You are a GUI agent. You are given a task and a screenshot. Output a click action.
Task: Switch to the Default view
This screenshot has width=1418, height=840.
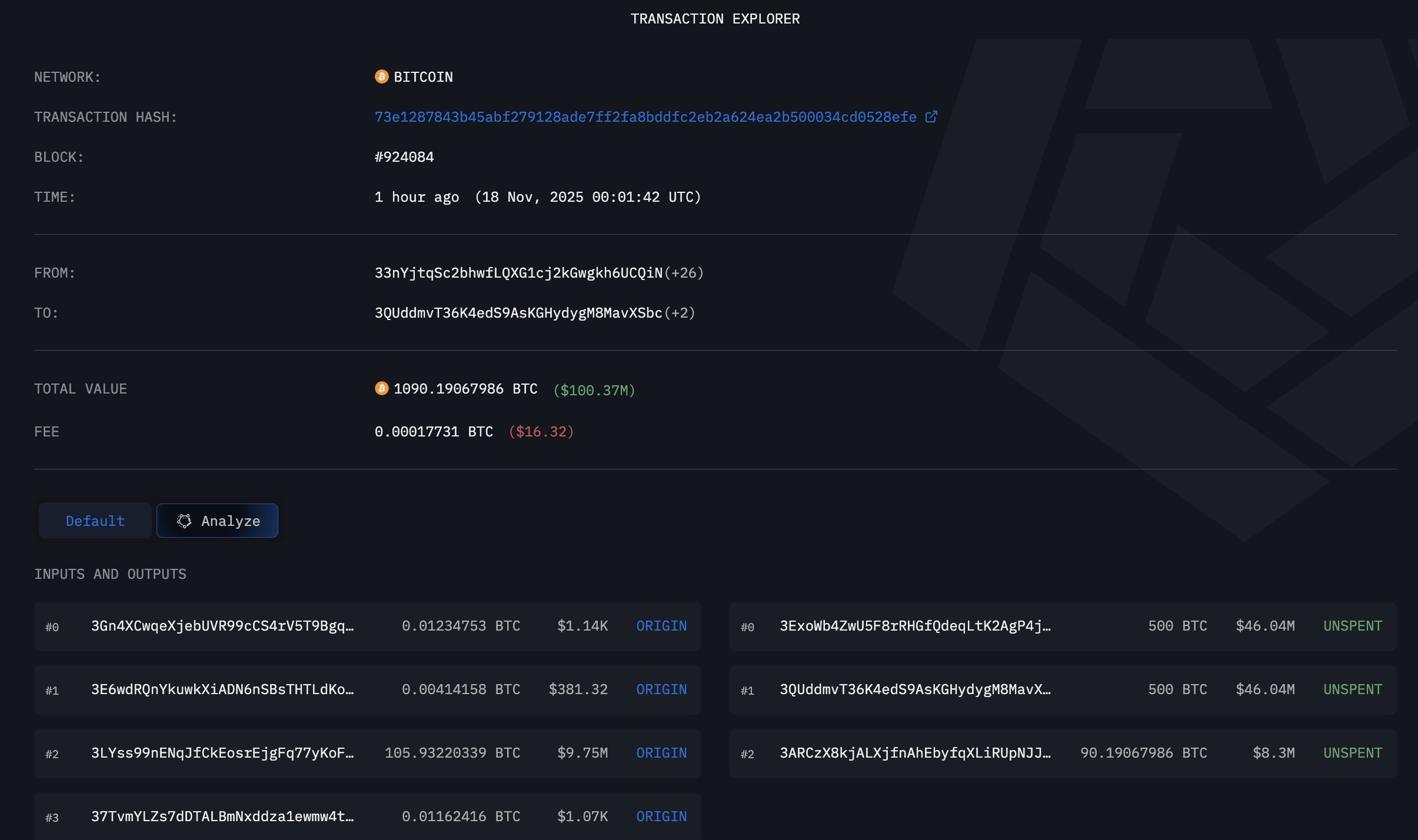tap(95, 520)
